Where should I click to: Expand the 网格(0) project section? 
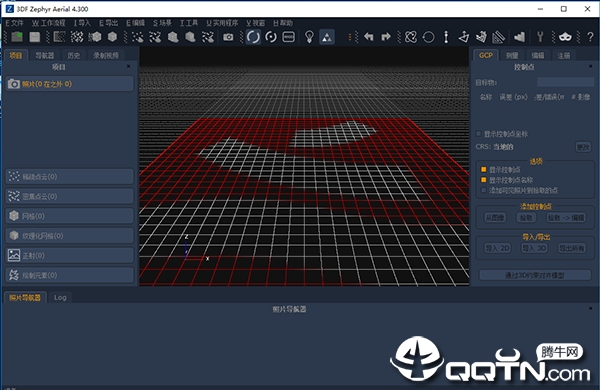70,216
